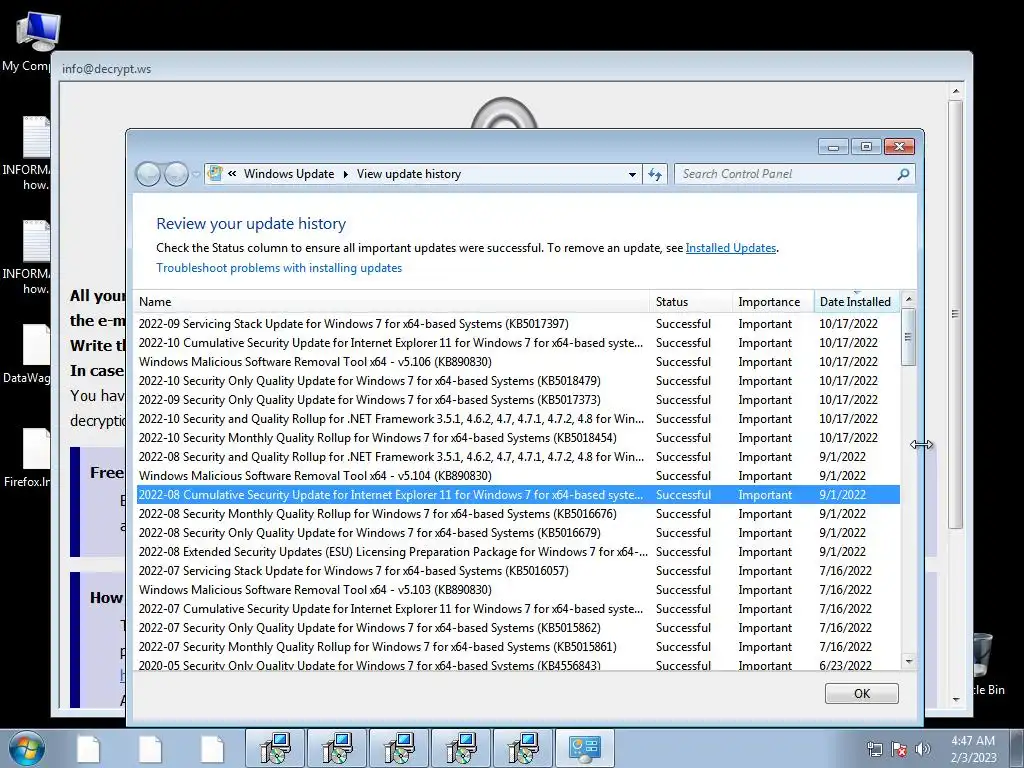Select the KB5016679 Security Only update row
The image size is (1024, 768).
point(518,532)
